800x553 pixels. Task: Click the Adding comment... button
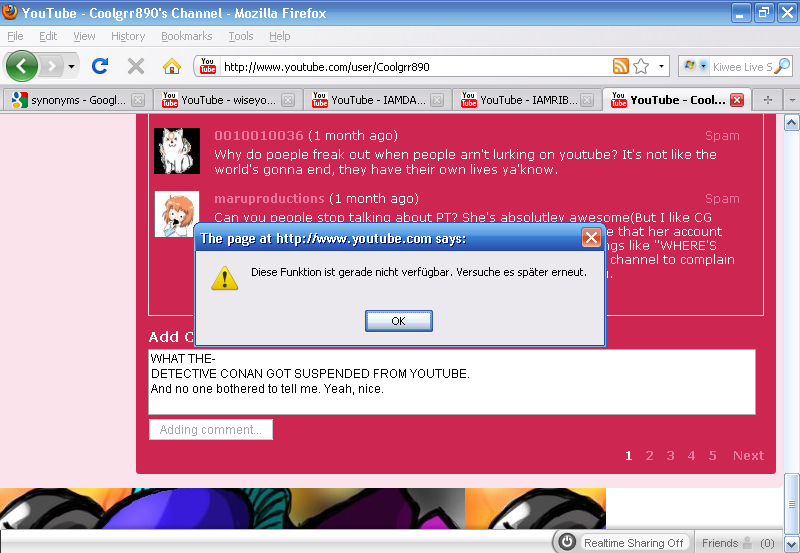[x=211, y=430]
